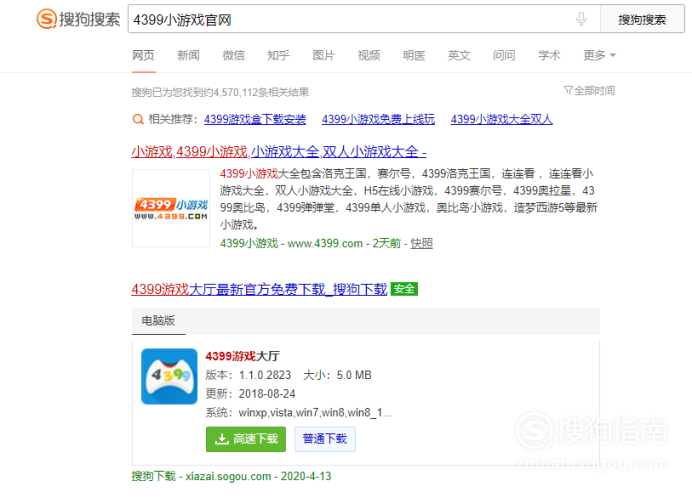The image size is (692, 498).
Task: Switch to the 英文 tab
Action: [x=459, y=55]
